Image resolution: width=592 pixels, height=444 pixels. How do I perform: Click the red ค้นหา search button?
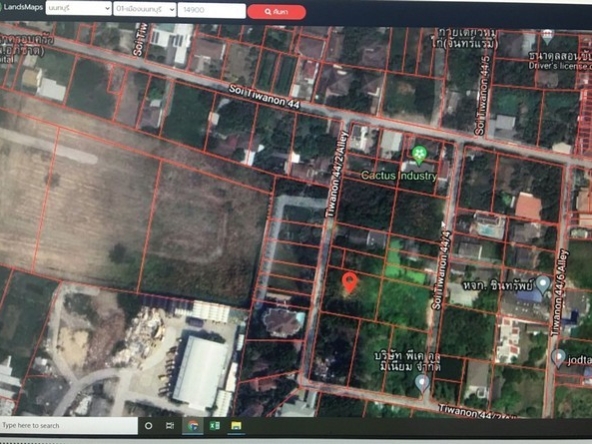coord(276,12)
